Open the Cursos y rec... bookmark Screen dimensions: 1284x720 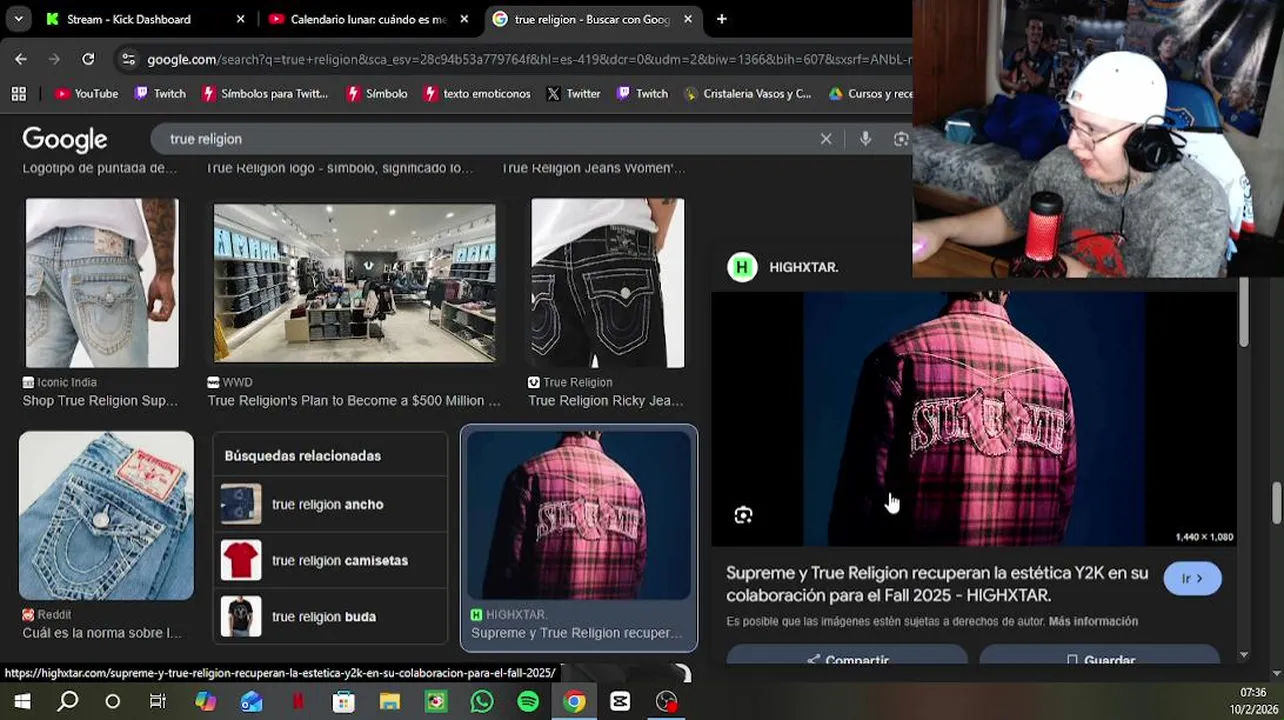pyautogui.click(x=870, y=93)
